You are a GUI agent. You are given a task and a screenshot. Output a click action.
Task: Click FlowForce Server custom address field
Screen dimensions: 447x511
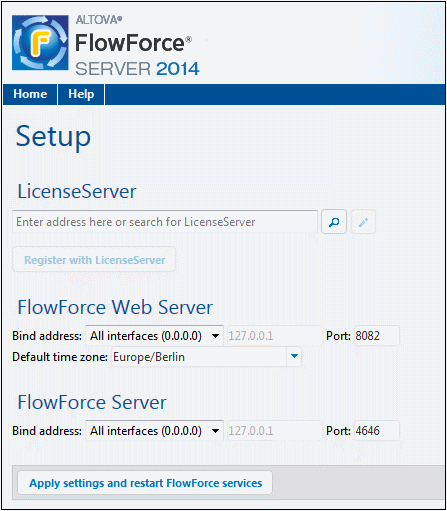(274, 431)
